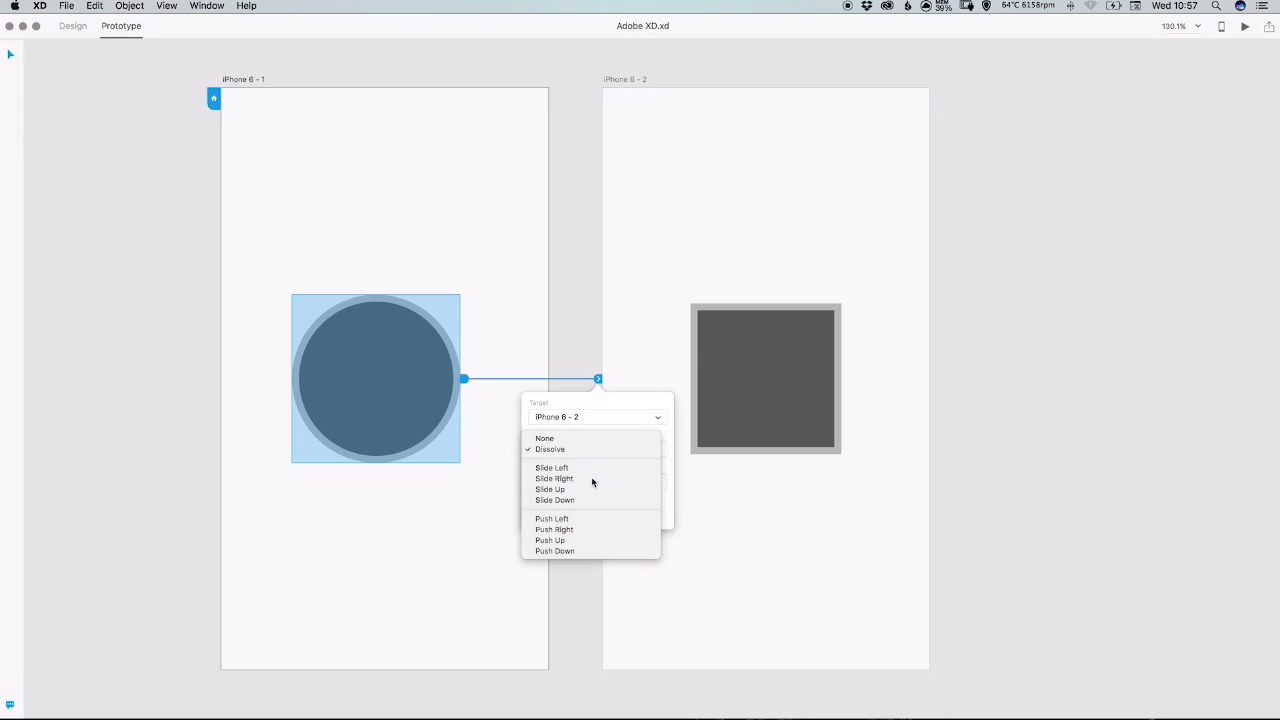1280x720 pixels.
Task: Click the share prototype icon
Action: click(x=1270, y=26)
